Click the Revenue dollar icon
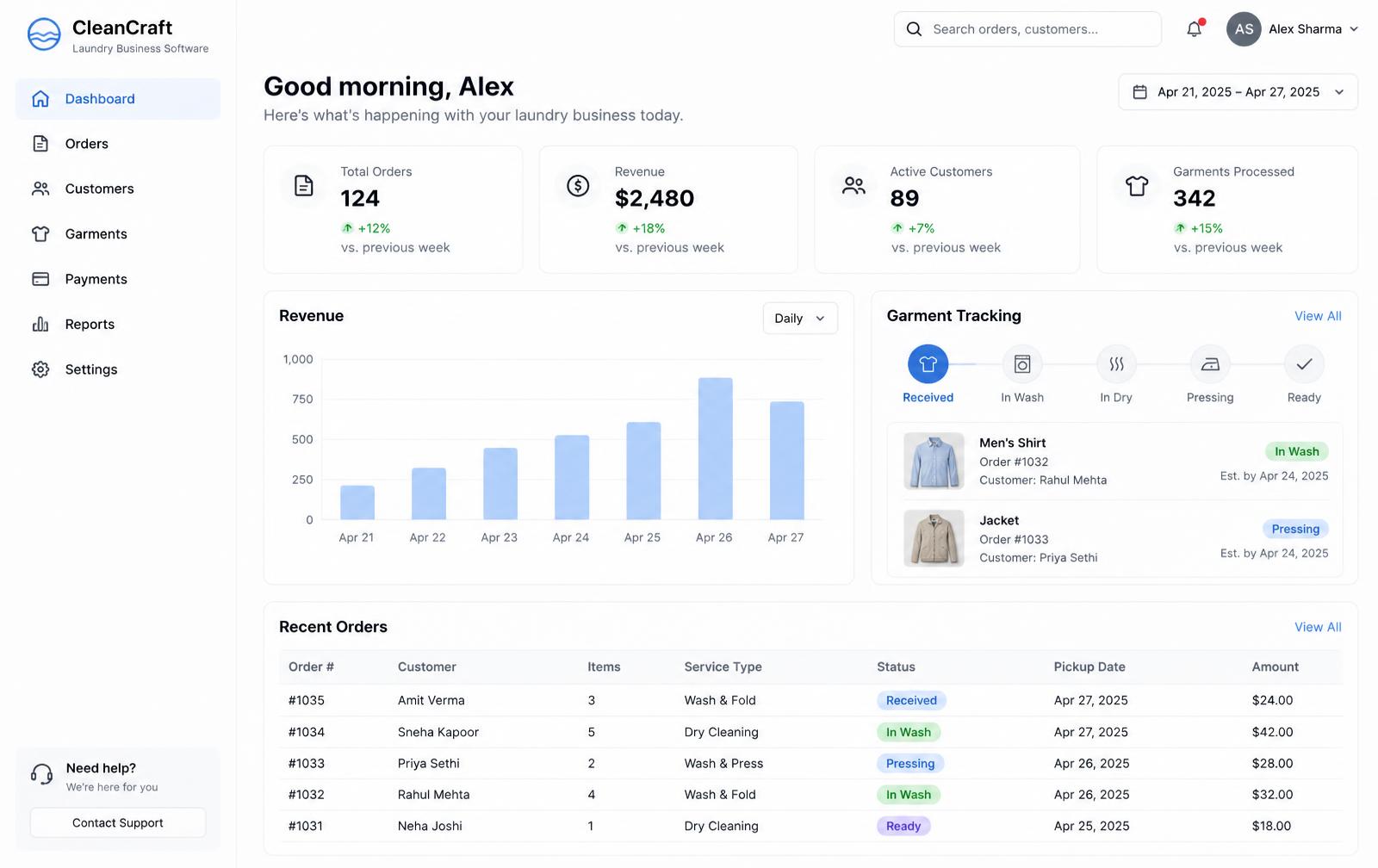The image size is (1378, 868). click(x=578, y=185)
